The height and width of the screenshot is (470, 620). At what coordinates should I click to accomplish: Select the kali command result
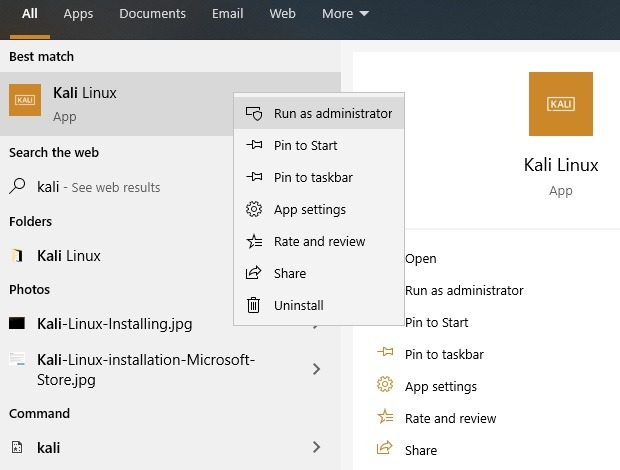tap(170, 447)
